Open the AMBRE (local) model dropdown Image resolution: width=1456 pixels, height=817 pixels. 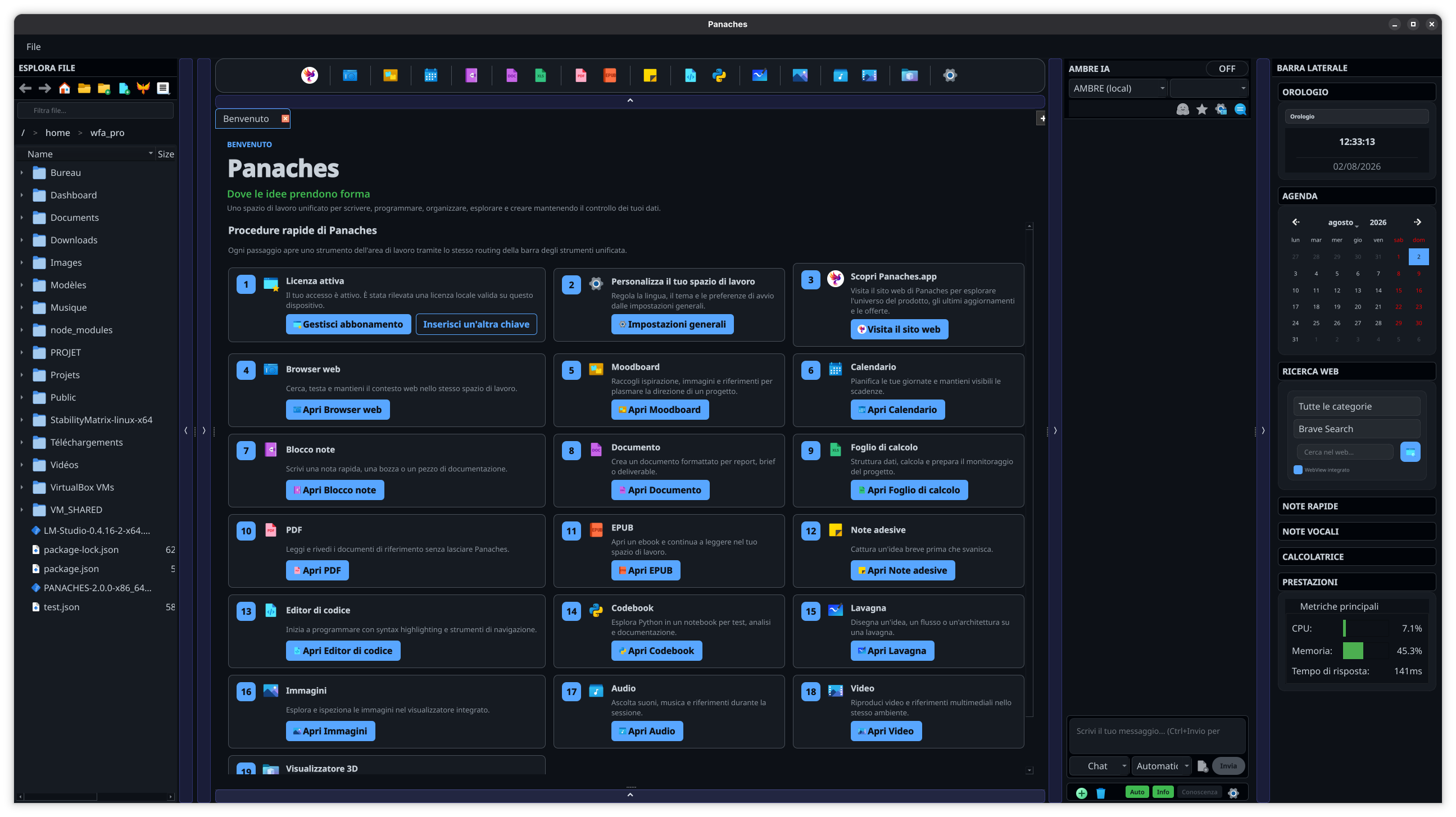[x=1118, y=88]
